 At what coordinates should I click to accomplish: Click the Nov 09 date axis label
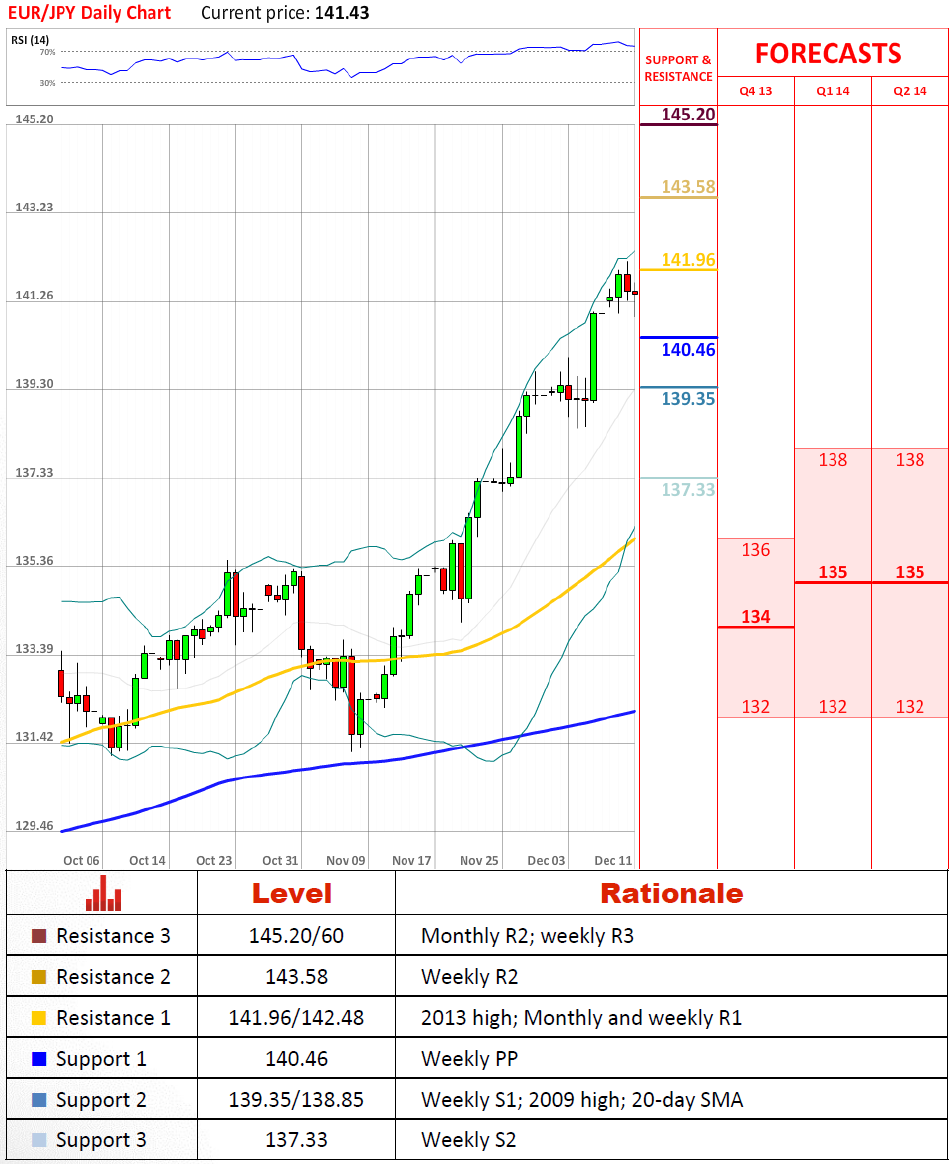345,860
